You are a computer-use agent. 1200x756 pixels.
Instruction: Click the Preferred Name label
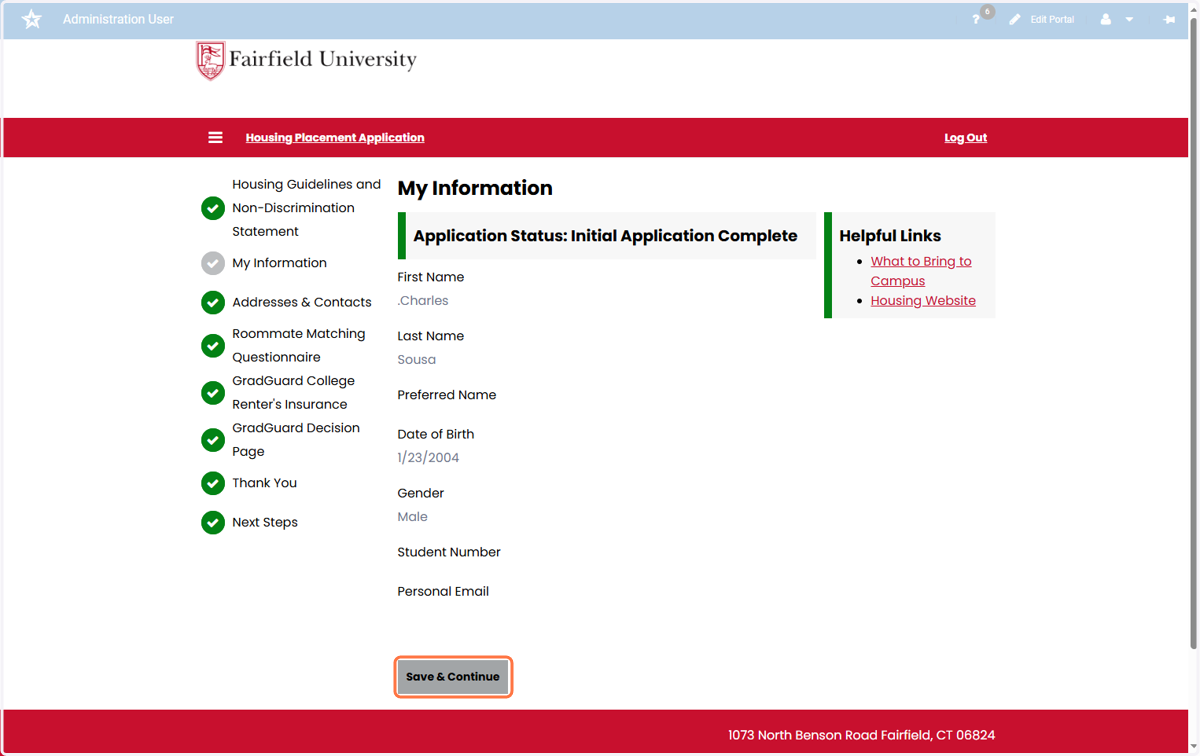click(x=447, y=395)
